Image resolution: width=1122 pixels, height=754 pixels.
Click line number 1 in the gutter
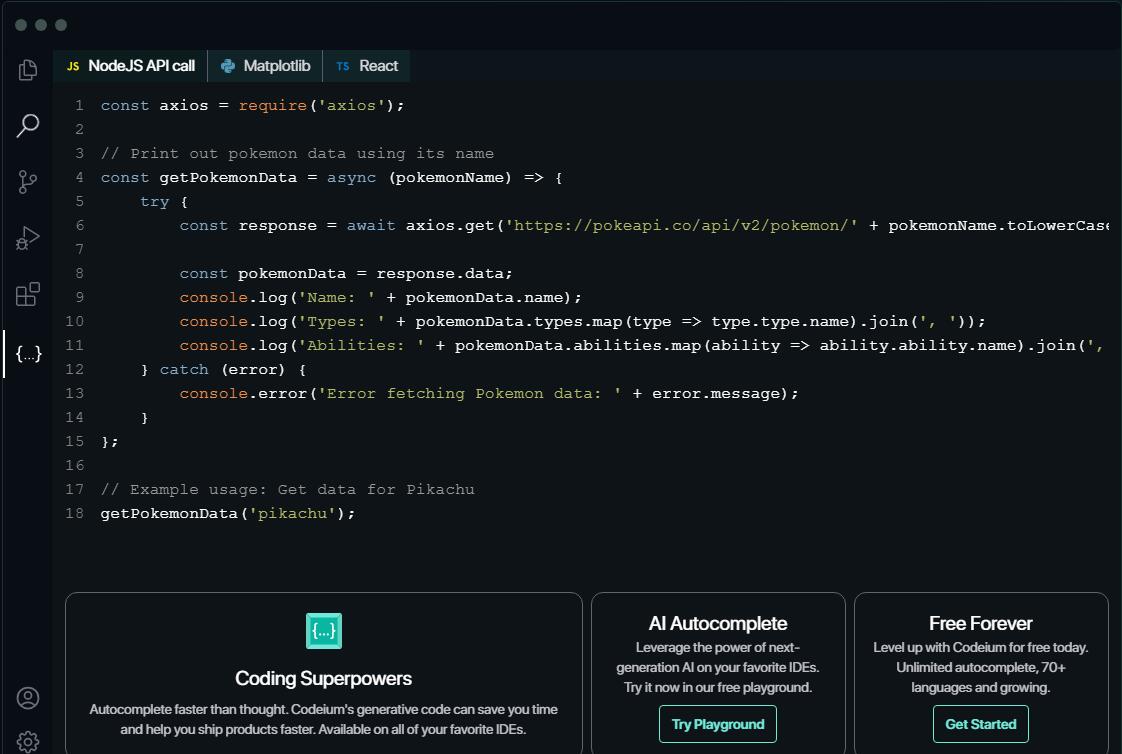79,105
